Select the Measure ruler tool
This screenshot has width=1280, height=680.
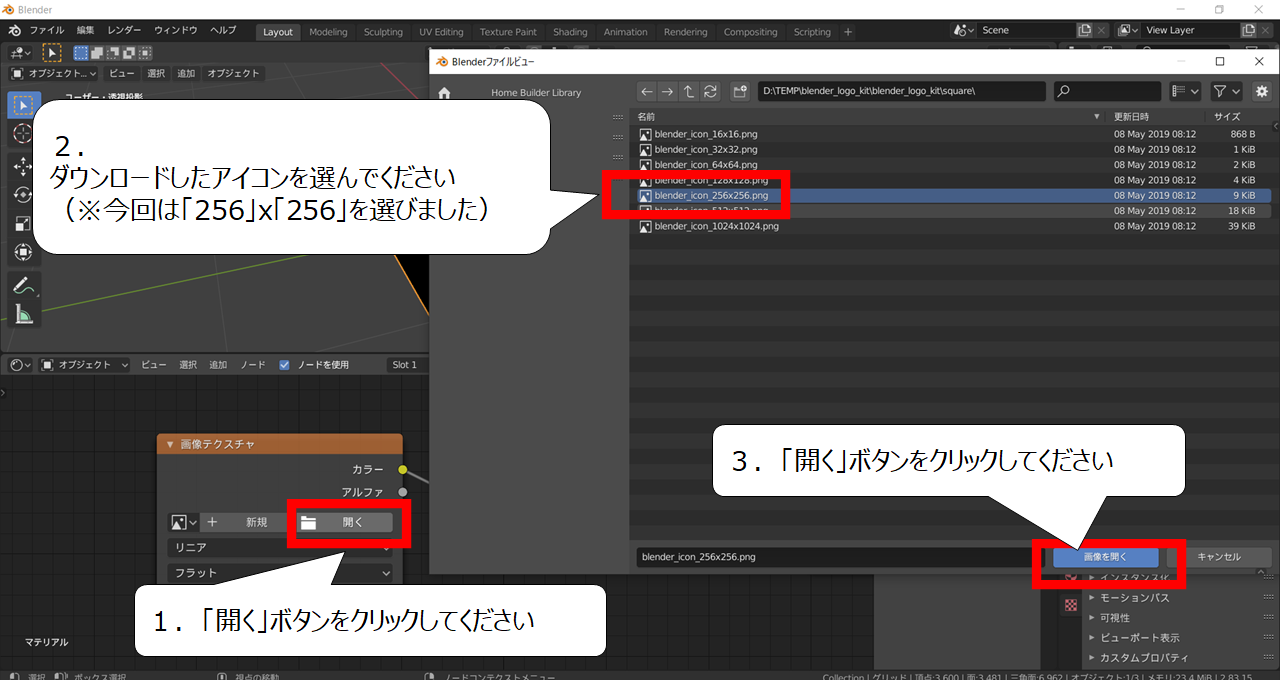[24, 314]
